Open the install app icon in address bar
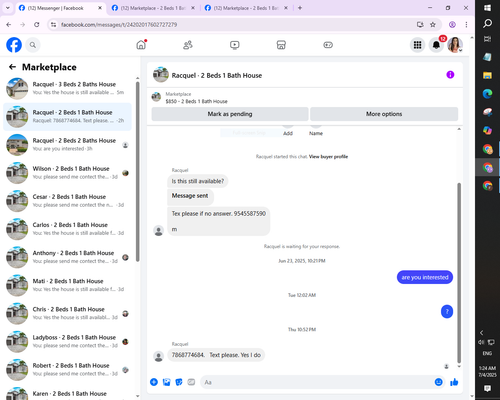This screenshot has height=400, width=500. 420,24
